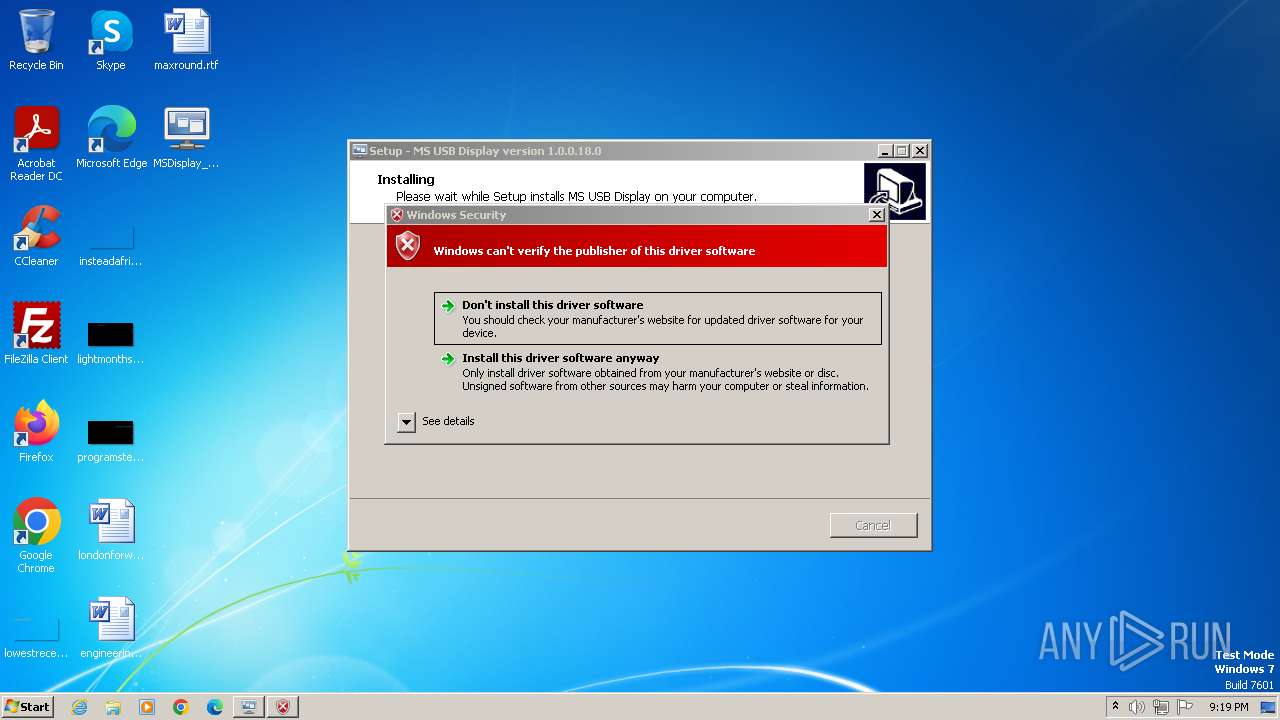The width and height of the screenshot is (1280, 720).
Task: Open Windows Media Player in taskbar
Action: [147, 707]
